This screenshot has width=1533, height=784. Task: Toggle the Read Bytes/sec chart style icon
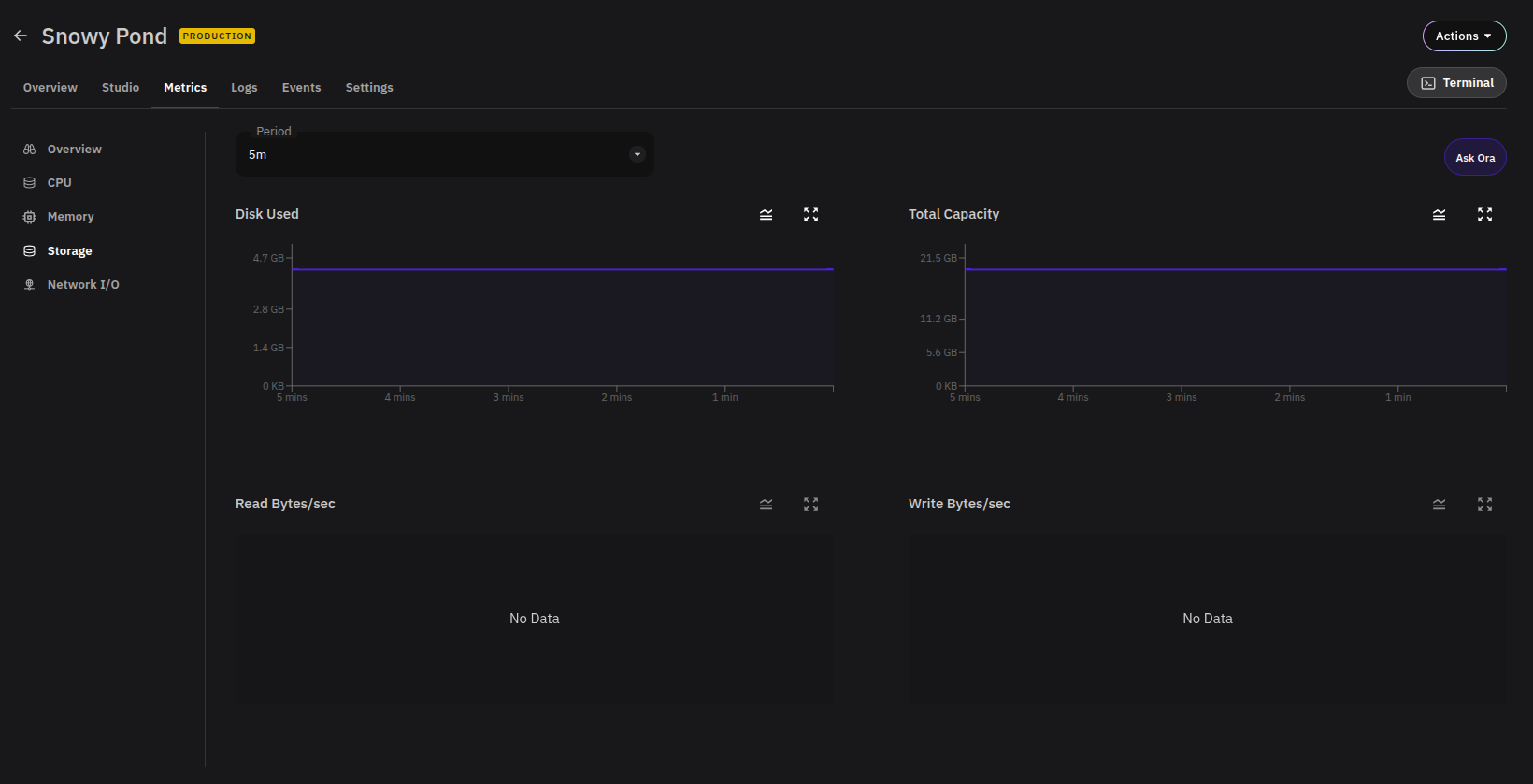[x=766, y=505]
